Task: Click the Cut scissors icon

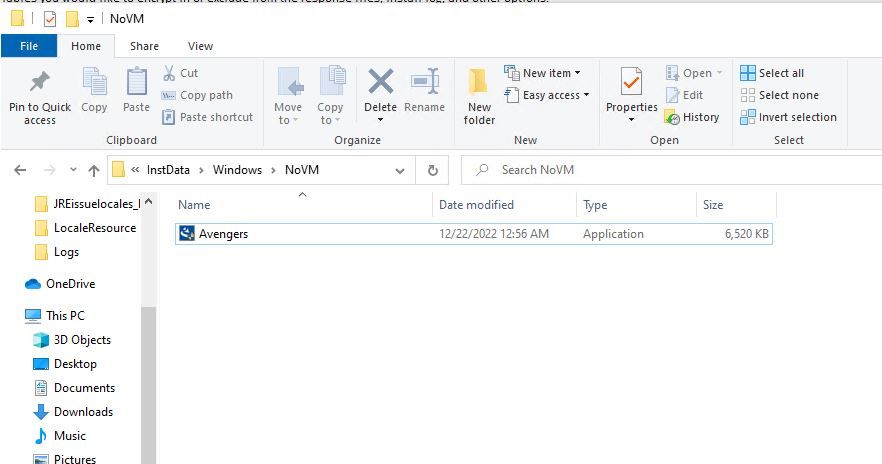Action: point(169,73)
